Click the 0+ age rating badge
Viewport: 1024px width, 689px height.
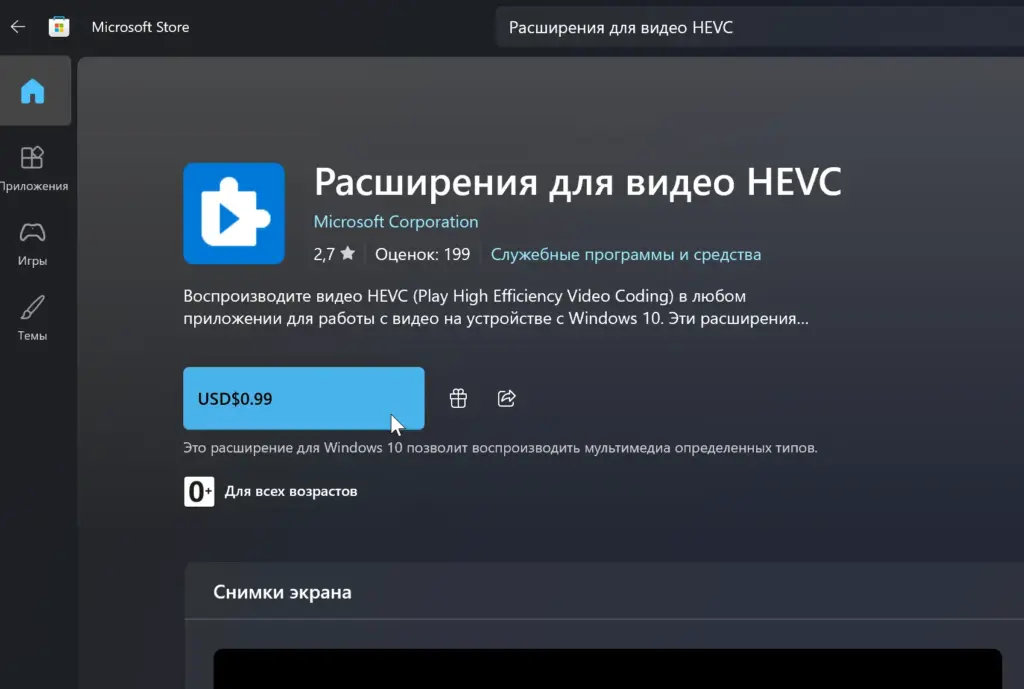199,492
